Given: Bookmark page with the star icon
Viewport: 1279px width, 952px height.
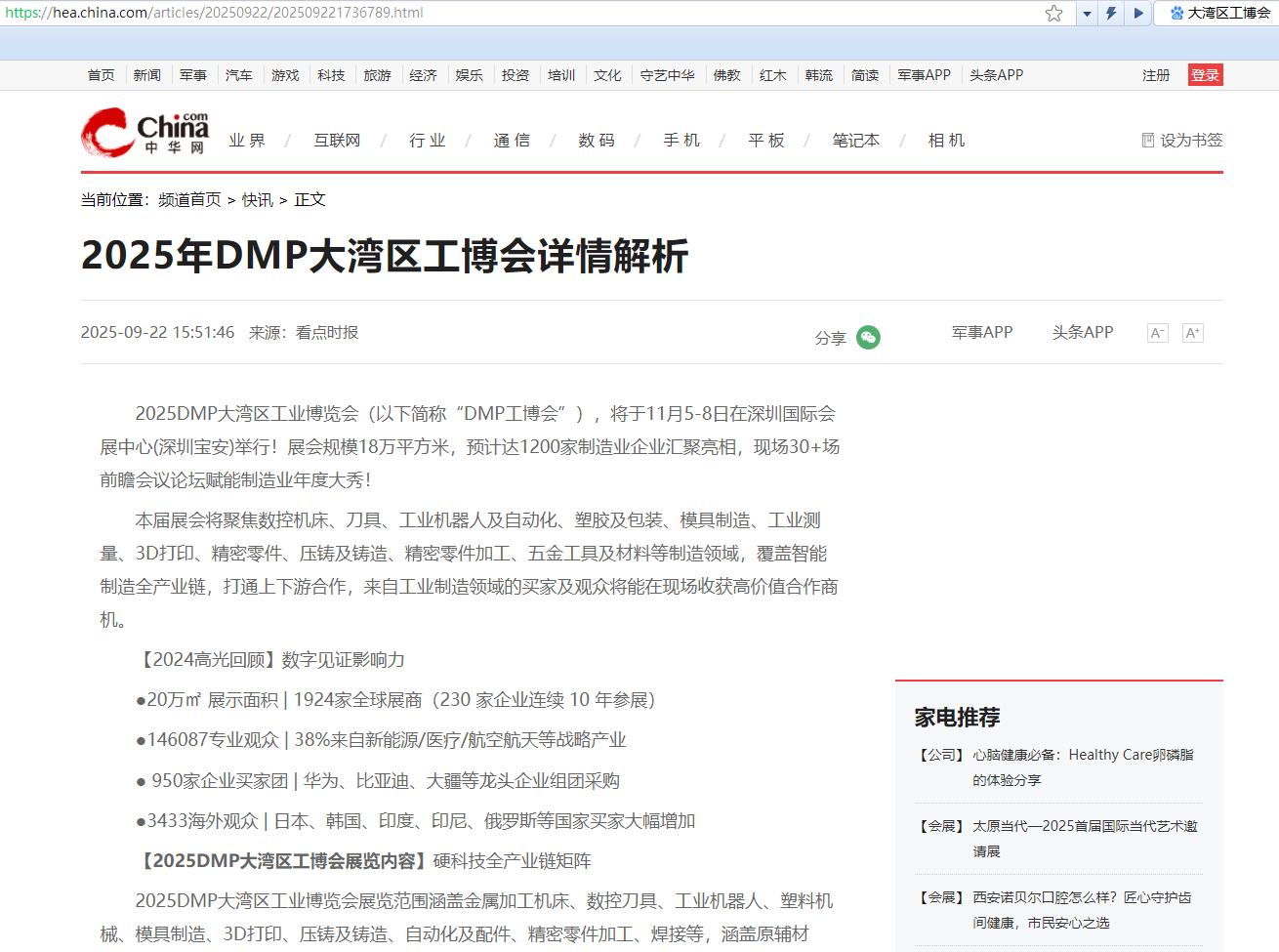Looking at the screenshot, I should (1053, 13).
